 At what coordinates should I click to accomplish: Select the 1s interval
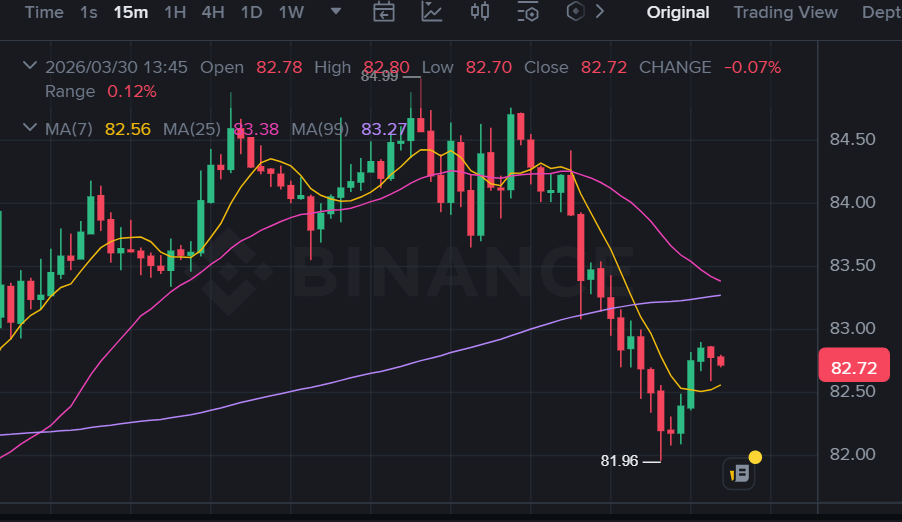pos(89,12)
